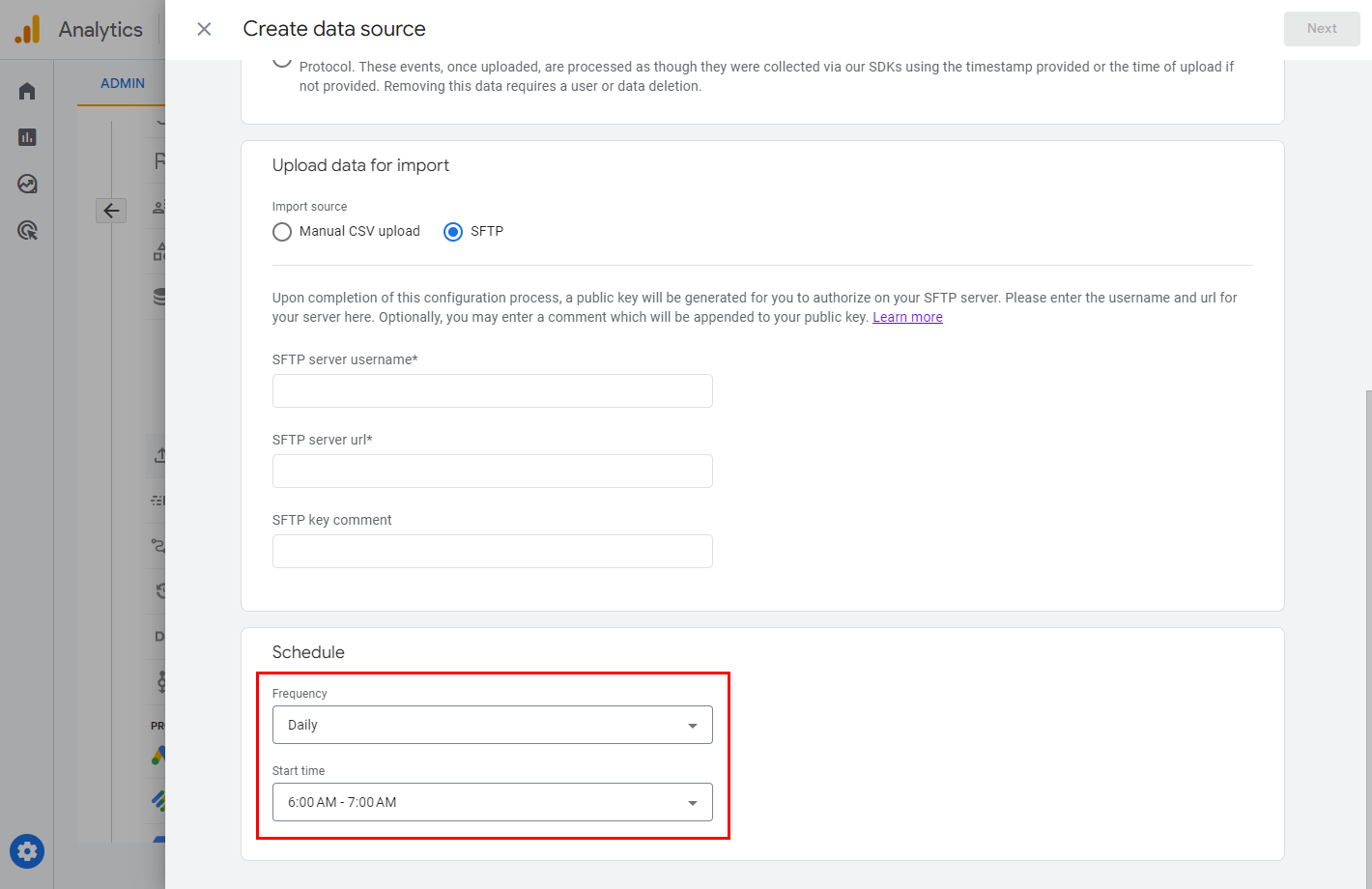Click the Google Analytics logo
Viewport: 1372px width, 889px height.
tap(28, 29)
